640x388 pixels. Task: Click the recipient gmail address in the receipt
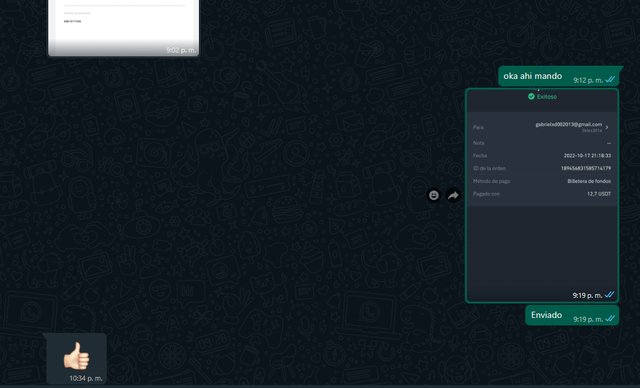[569, 124]
